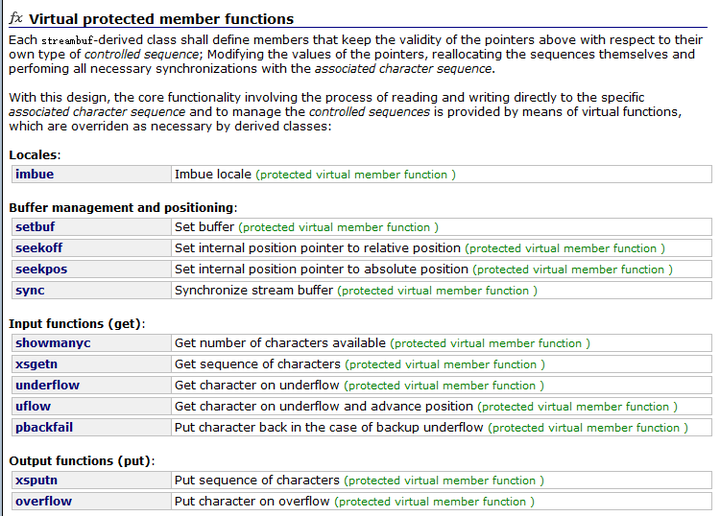Open the showmanyc function page

53,343
